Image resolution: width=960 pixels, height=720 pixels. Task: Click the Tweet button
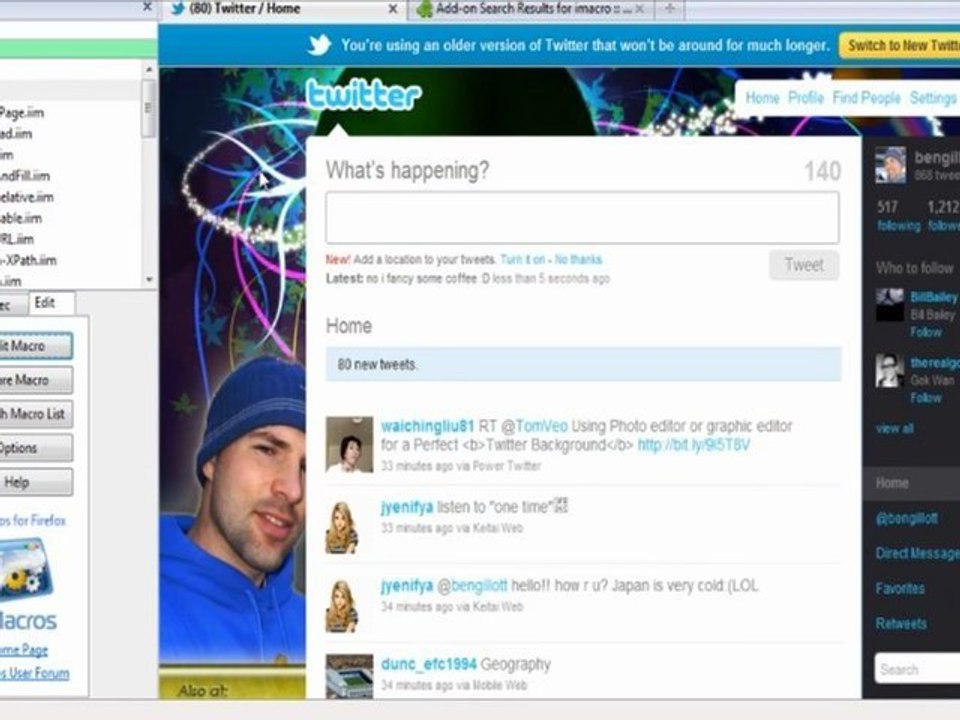pyautogui.click(x=804, y=265)
